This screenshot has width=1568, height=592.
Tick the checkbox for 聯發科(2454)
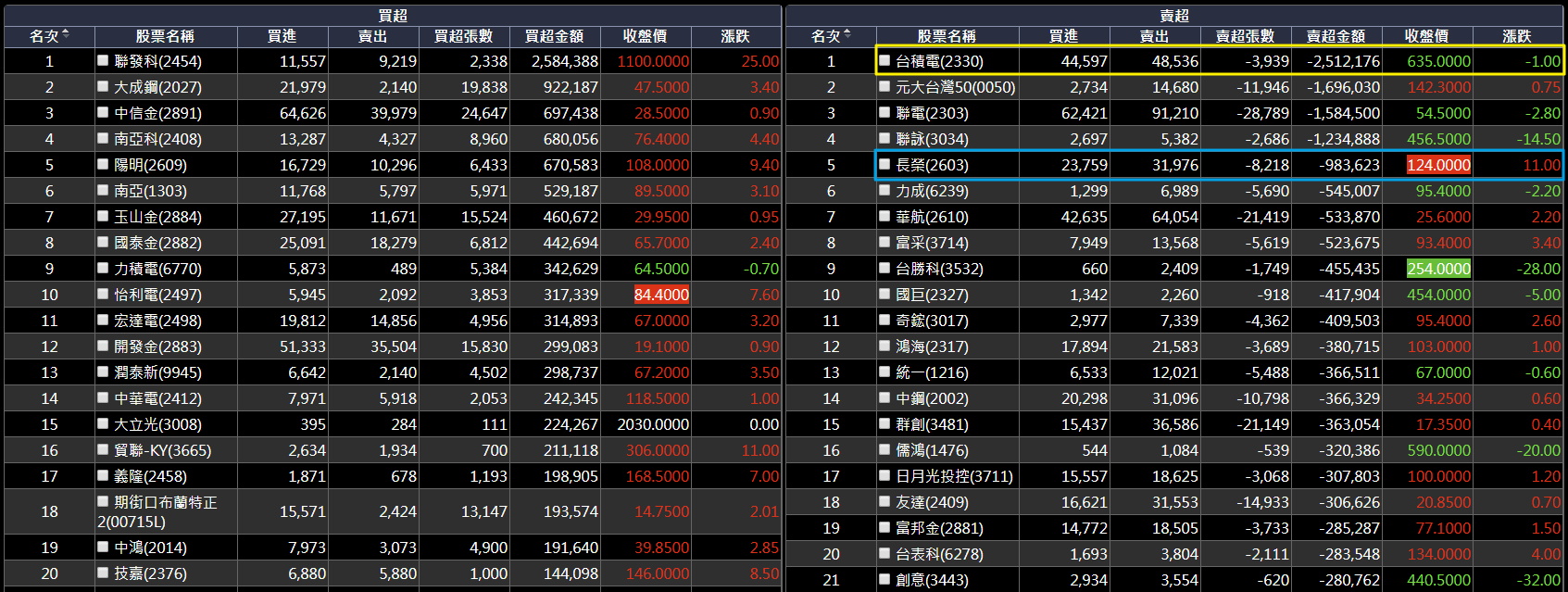(x=103, y=60)
